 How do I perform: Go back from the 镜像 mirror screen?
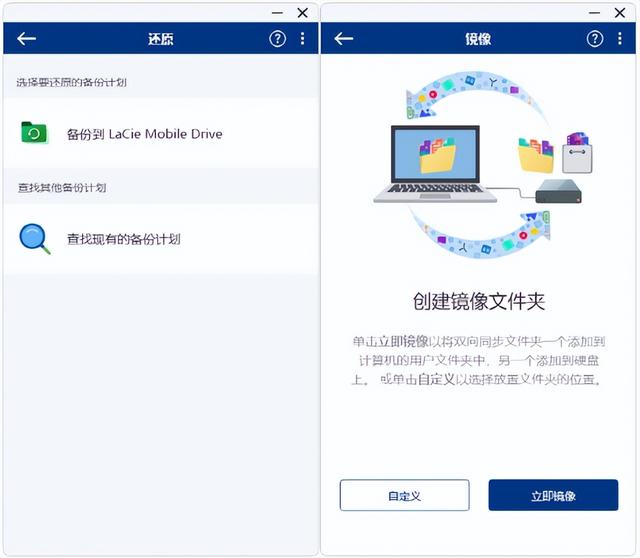tap(344, 39)
